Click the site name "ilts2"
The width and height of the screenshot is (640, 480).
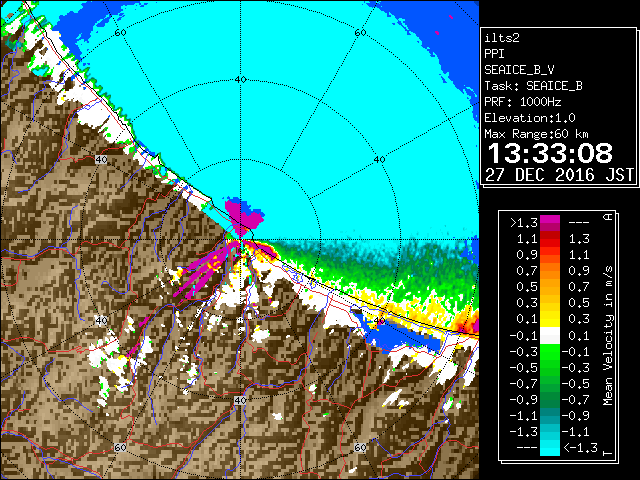[x=502, y=38]
